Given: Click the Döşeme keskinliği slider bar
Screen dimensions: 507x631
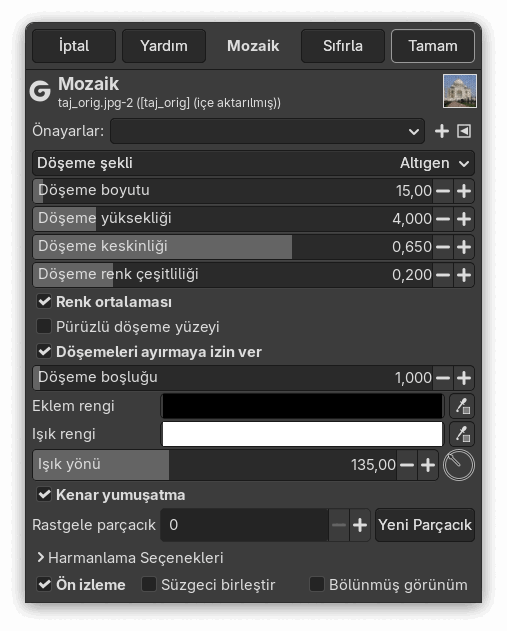Looking at the screenshot, I should (x=233, y=247).
